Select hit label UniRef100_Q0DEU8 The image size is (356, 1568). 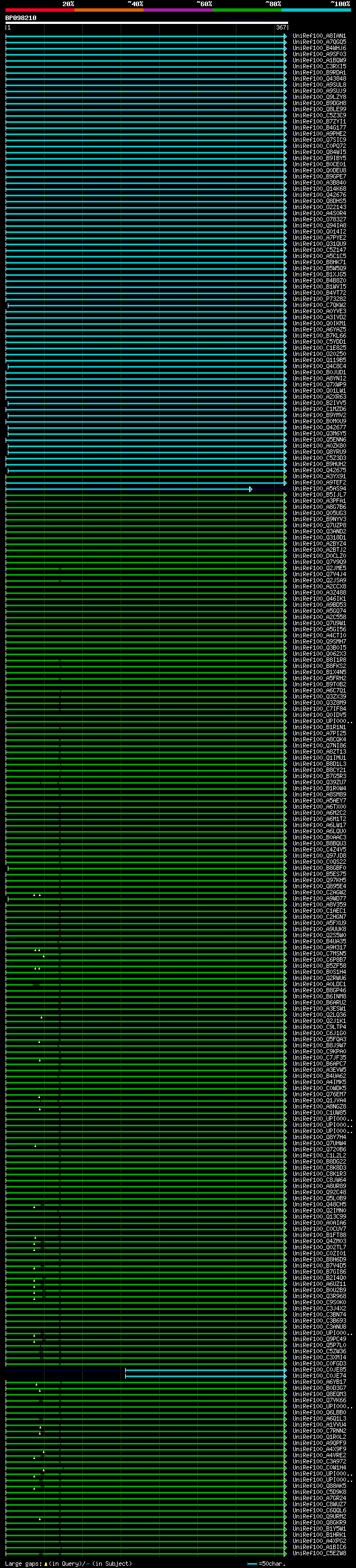[319, 170]
